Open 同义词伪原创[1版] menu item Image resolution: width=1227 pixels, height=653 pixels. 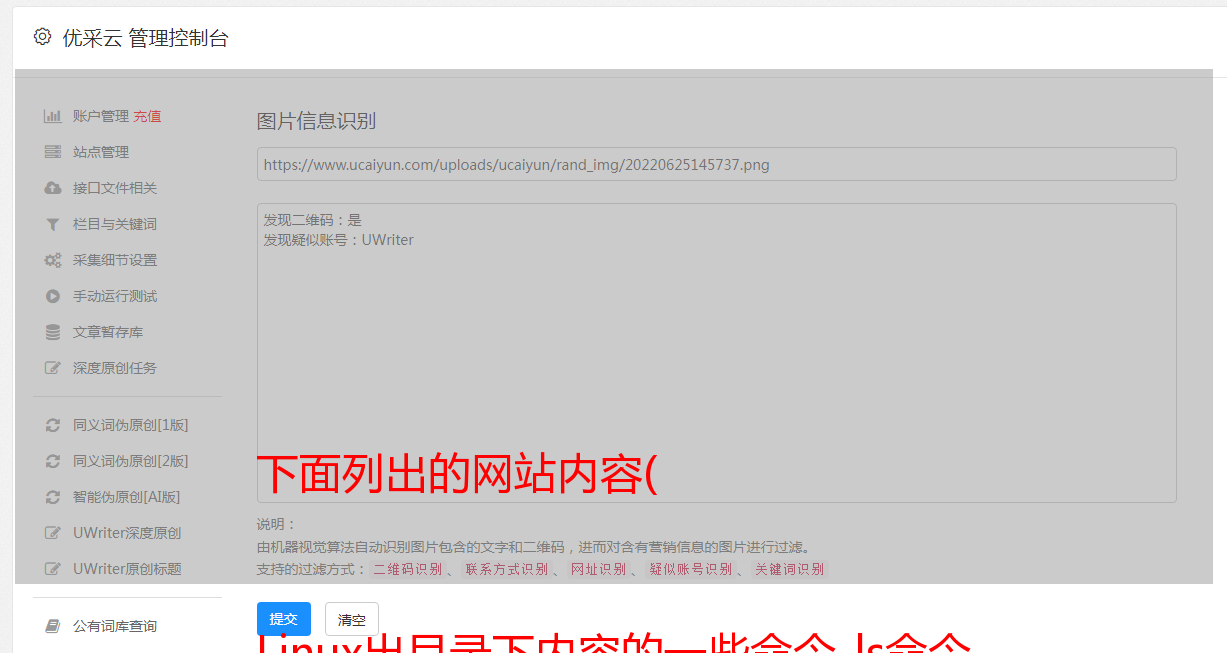[130, 425]
